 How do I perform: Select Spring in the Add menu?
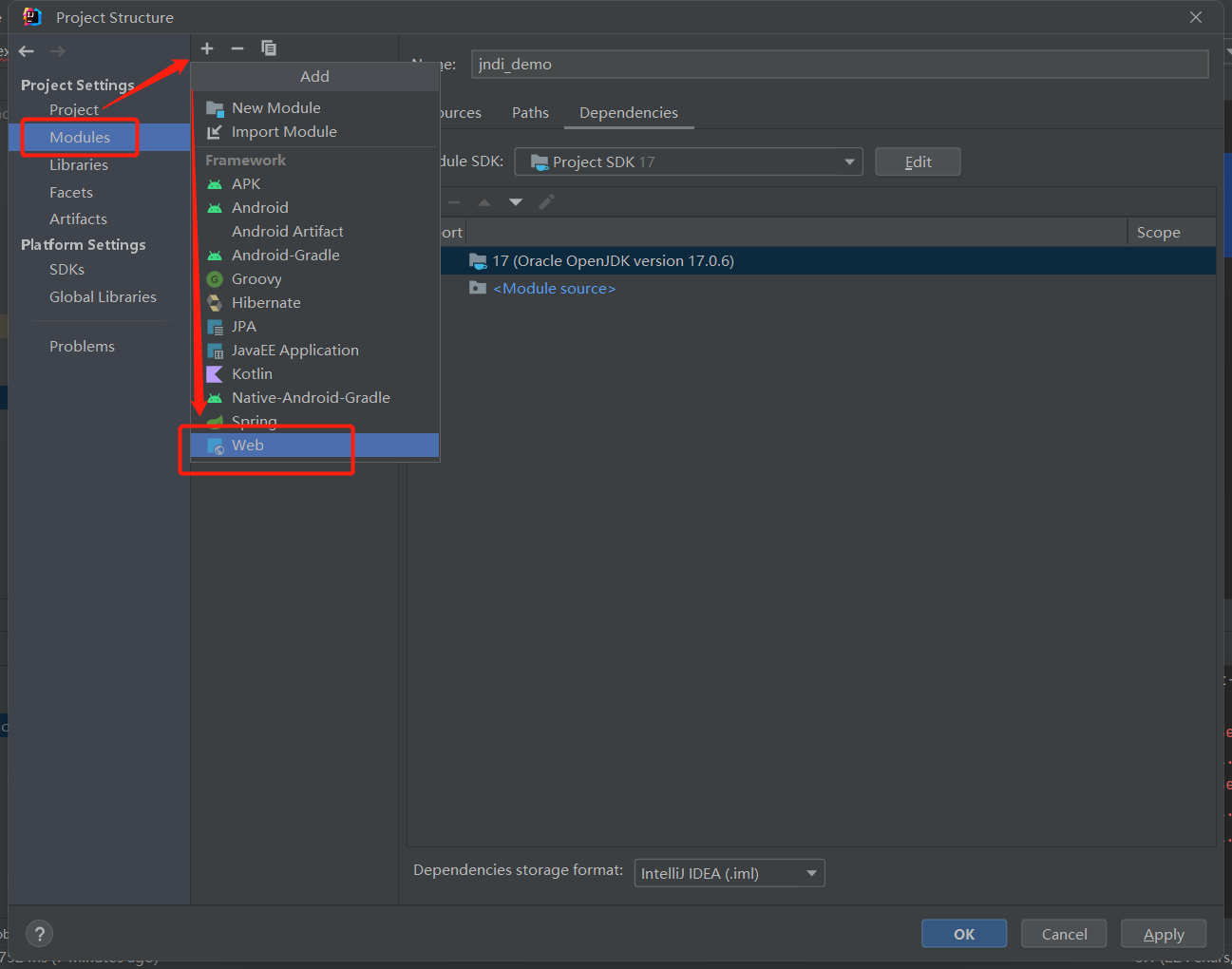[x=255, y=422]
